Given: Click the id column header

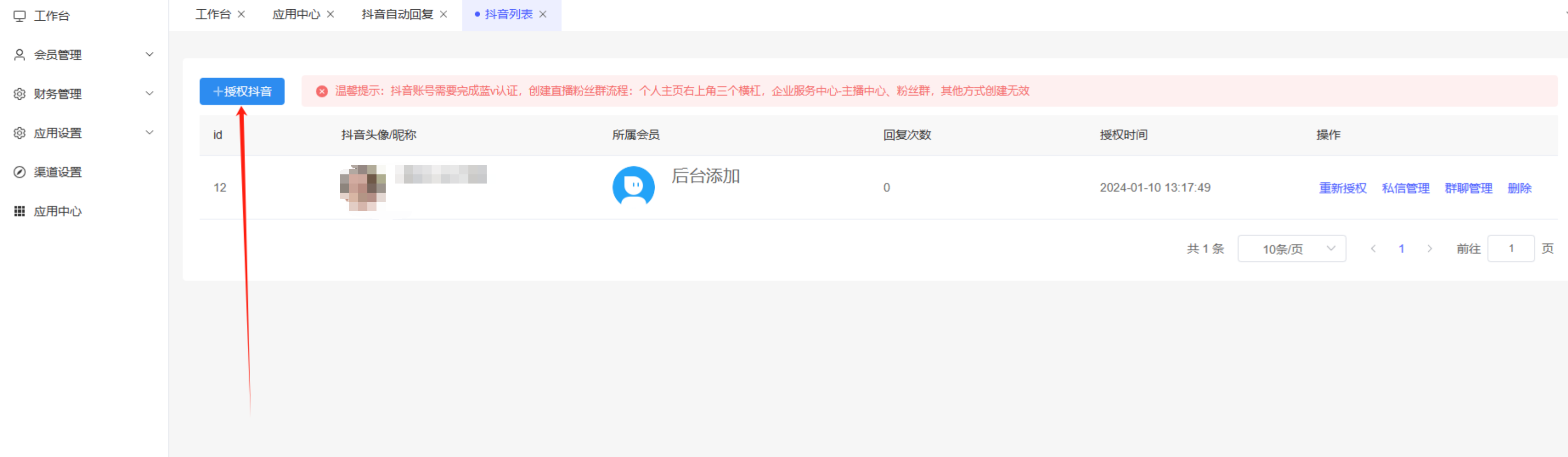Looking at the screenshot, I should 218,134.
